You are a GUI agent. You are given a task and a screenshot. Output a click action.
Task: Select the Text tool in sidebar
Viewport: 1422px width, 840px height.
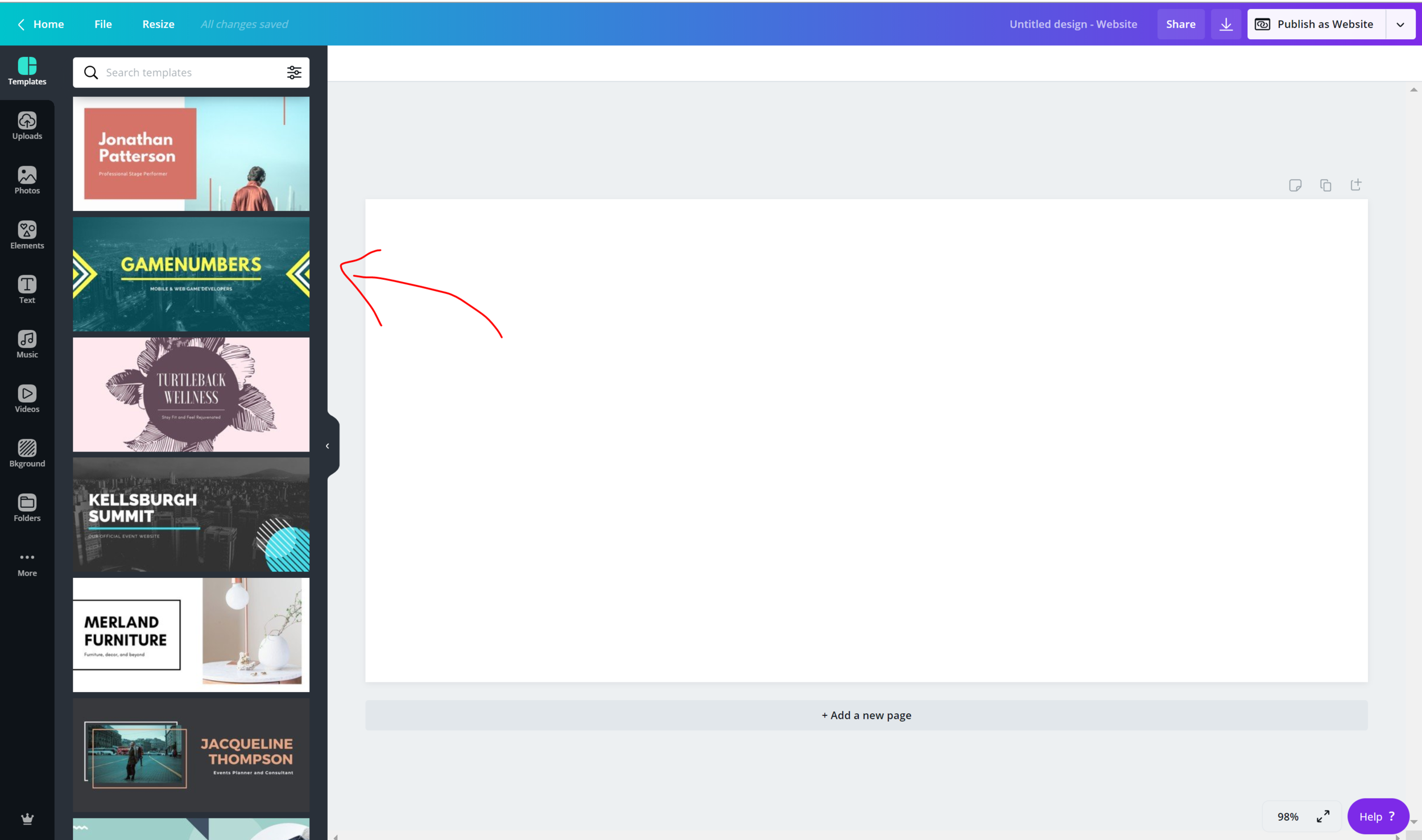point(27,289)
